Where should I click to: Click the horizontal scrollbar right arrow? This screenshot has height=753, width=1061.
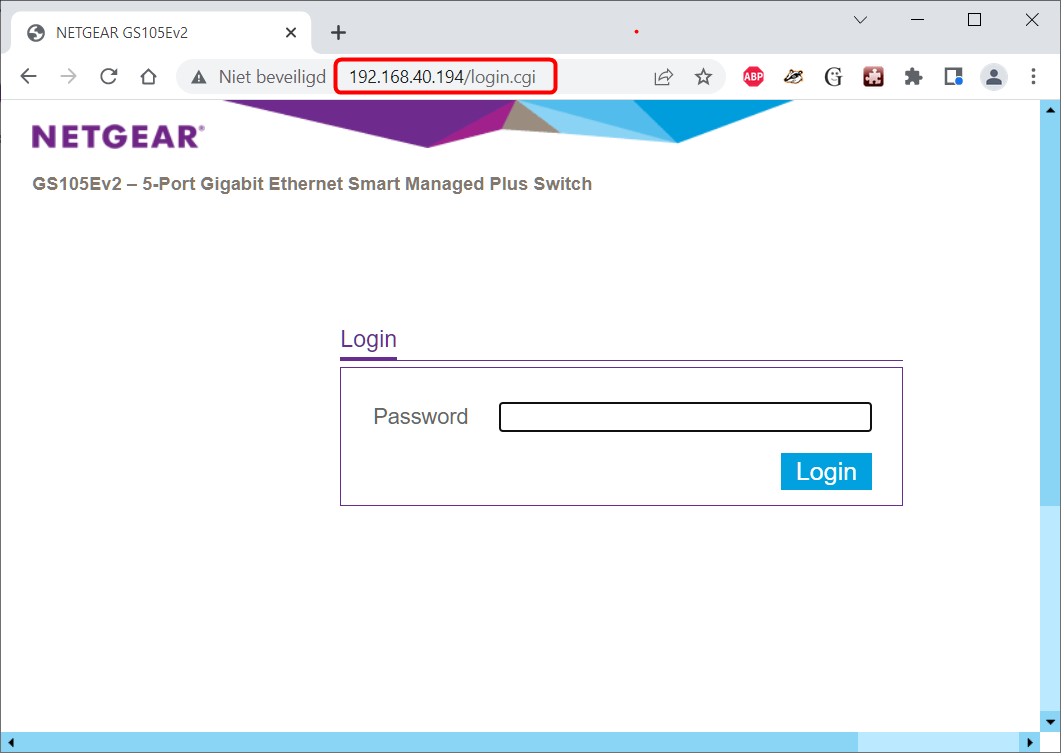(1030, 742)
